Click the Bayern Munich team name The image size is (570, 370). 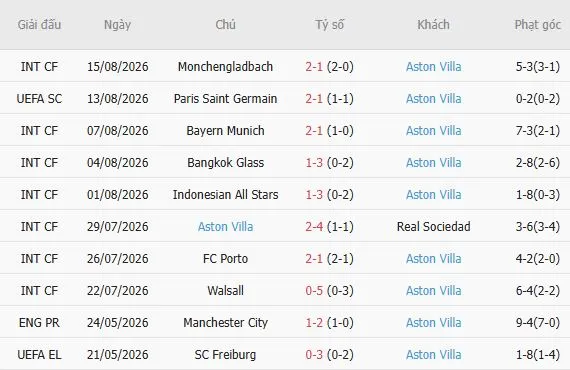click(225, 130)
